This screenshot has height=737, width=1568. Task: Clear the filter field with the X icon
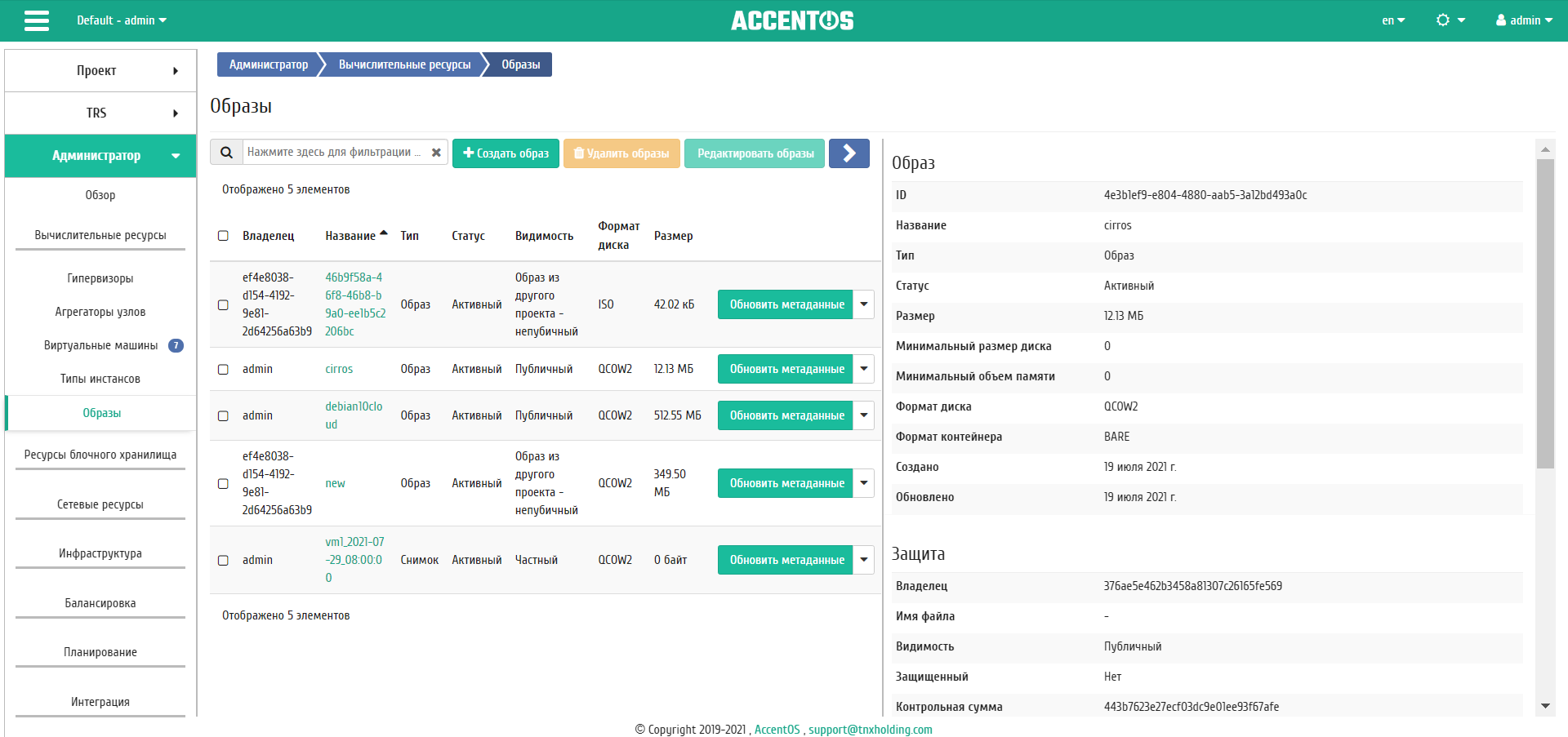coord(436,153)
